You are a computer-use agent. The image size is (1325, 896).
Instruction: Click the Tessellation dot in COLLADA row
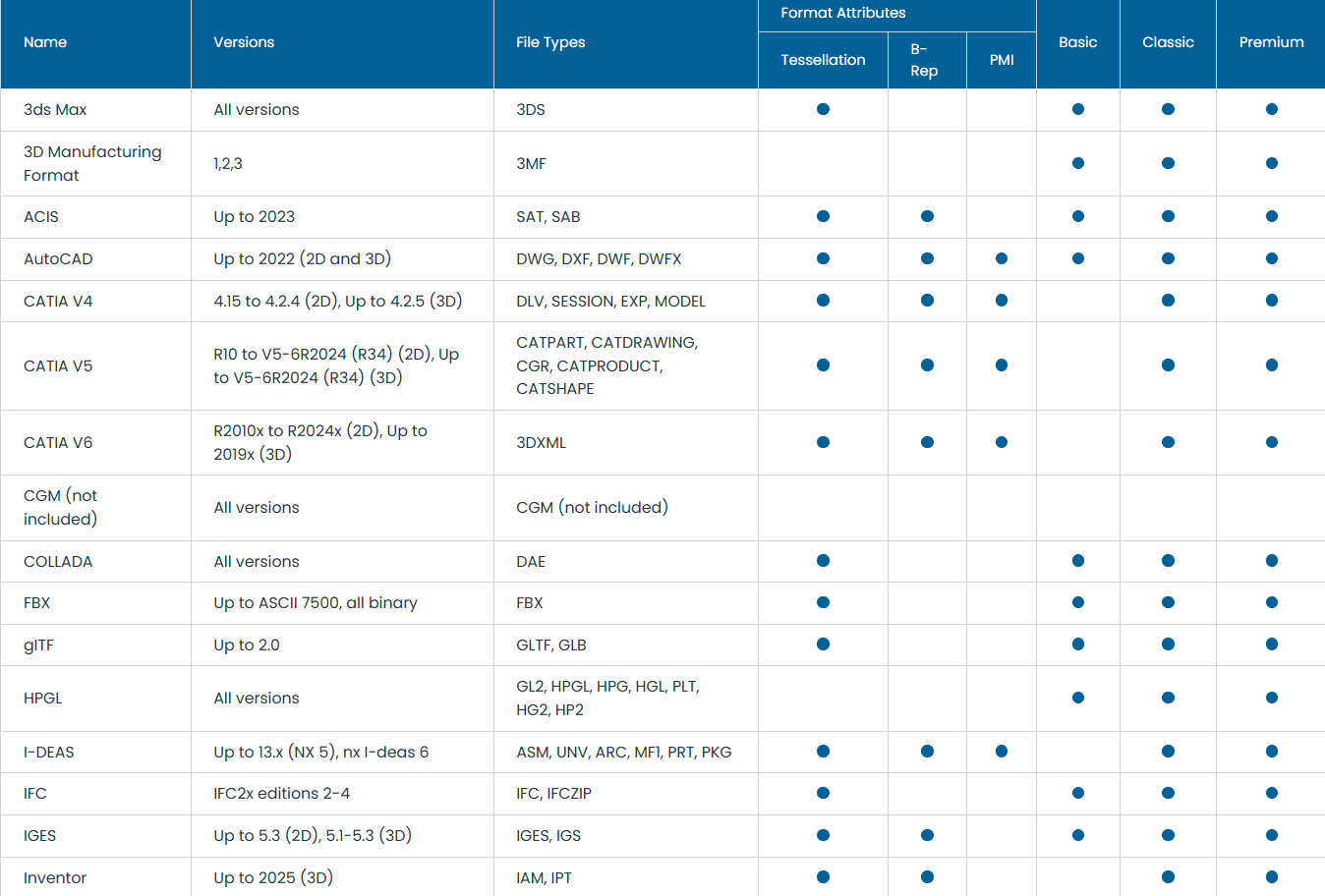point(823,561)
